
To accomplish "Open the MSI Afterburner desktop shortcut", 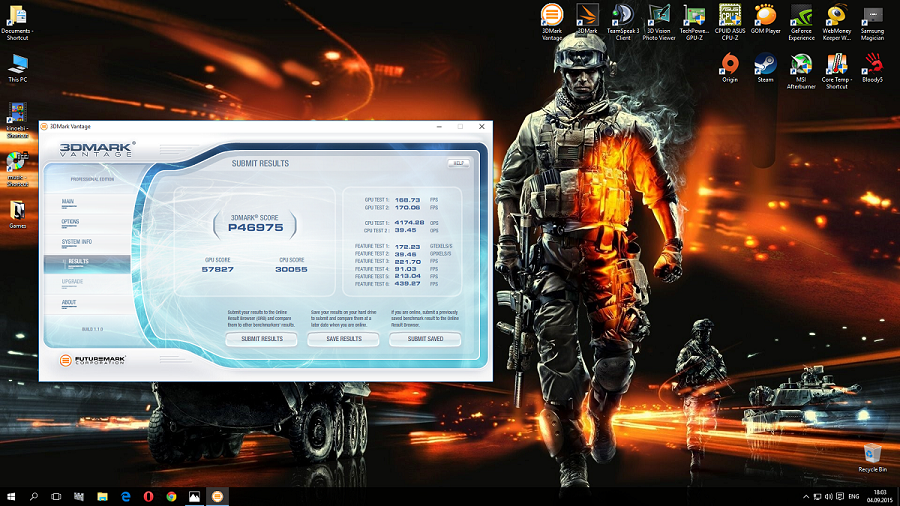I will (800, 65).
